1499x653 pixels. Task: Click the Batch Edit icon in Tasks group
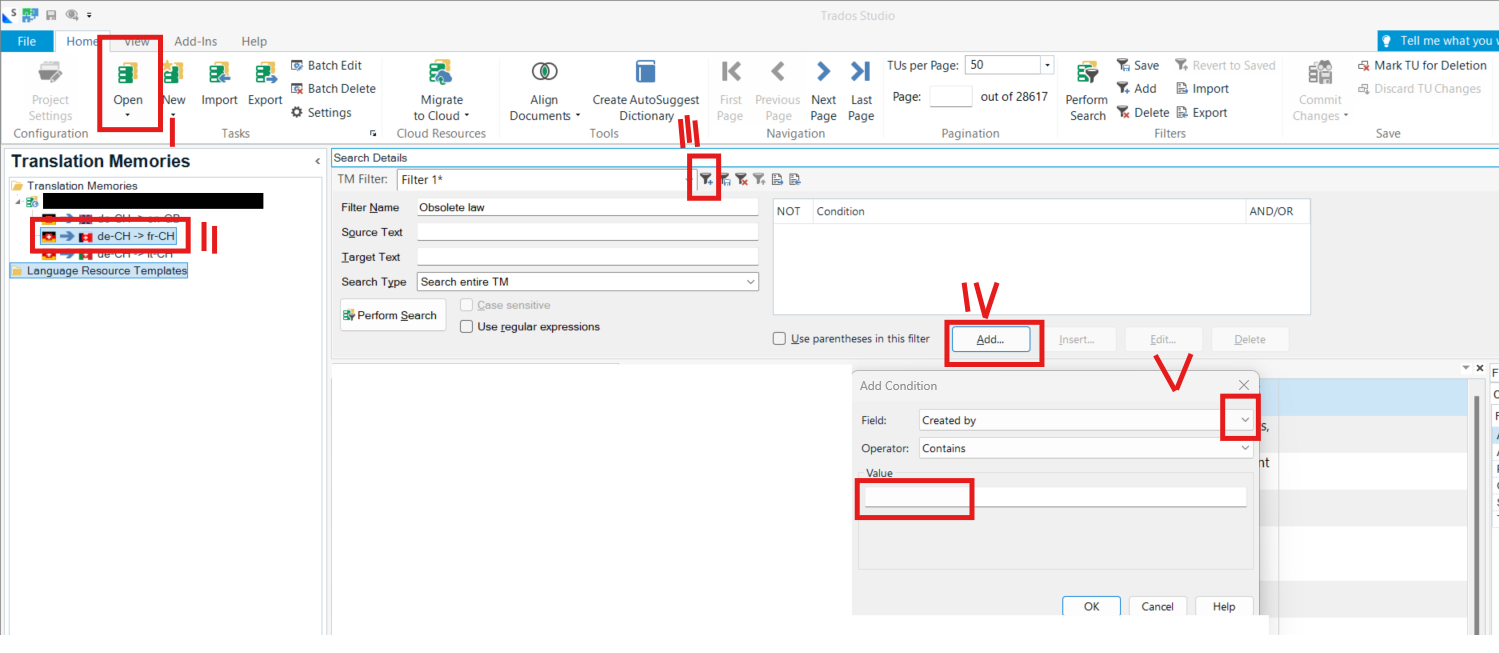pos(296,65)
